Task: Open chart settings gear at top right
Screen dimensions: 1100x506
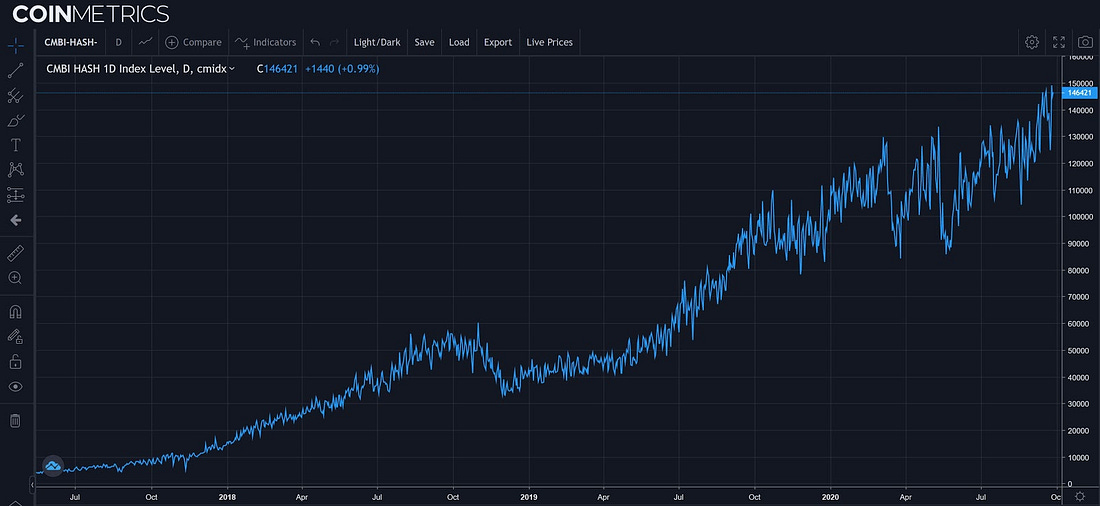Action: pos(1031,42)
